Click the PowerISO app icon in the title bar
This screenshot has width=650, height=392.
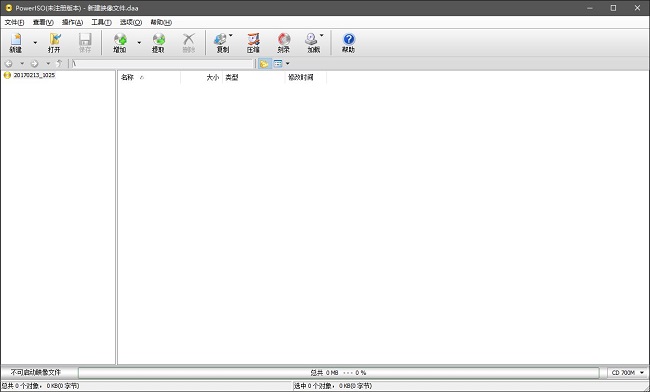[x=8, y=8]
